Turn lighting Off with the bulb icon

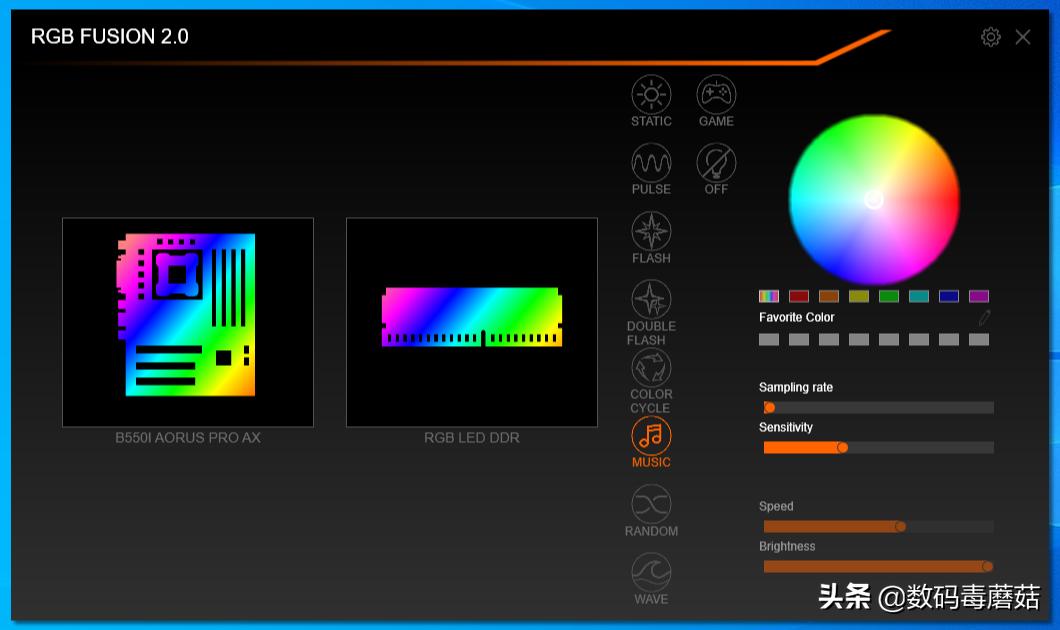(716, 170)
